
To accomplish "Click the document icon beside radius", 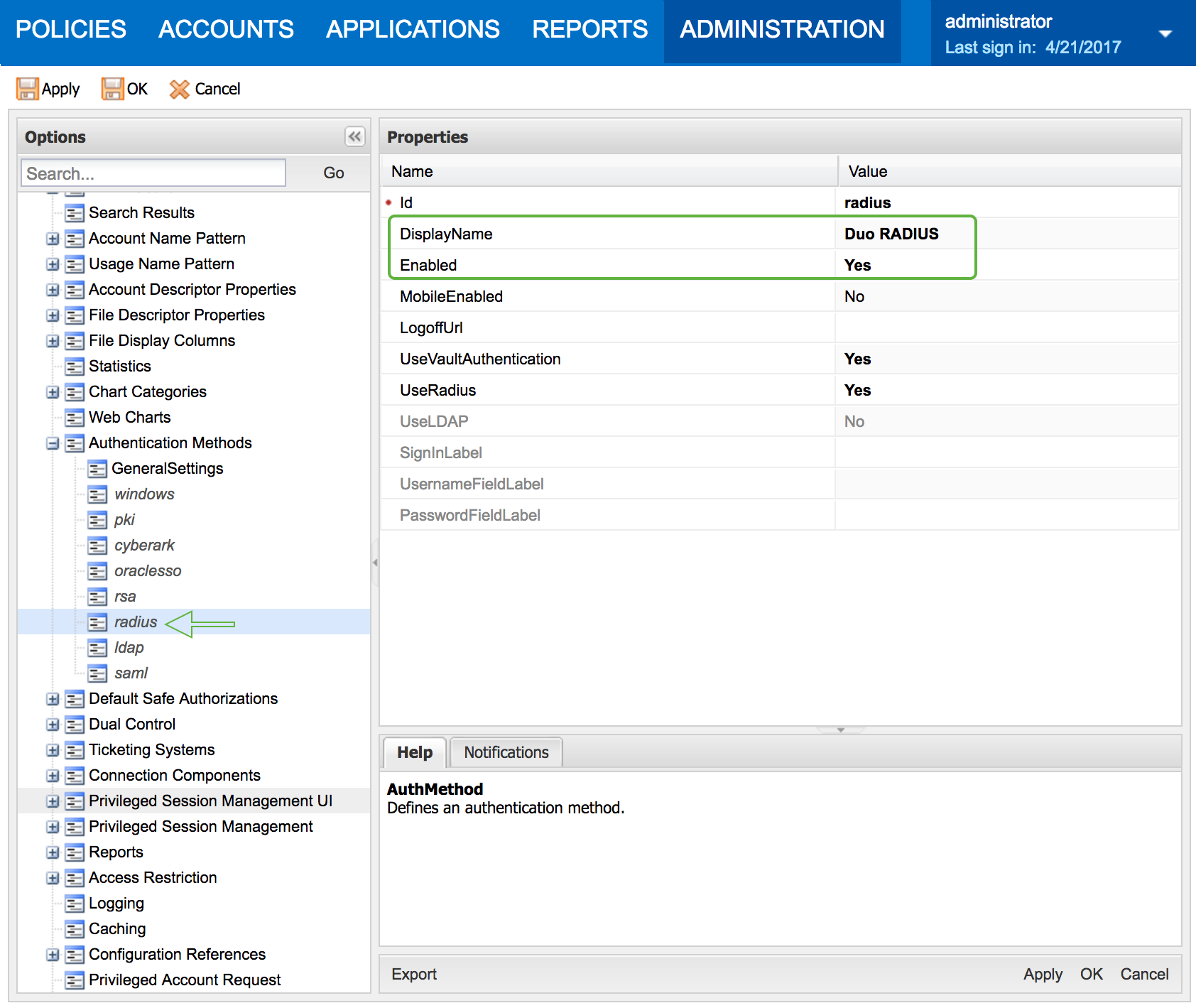I will pos(97,622).
